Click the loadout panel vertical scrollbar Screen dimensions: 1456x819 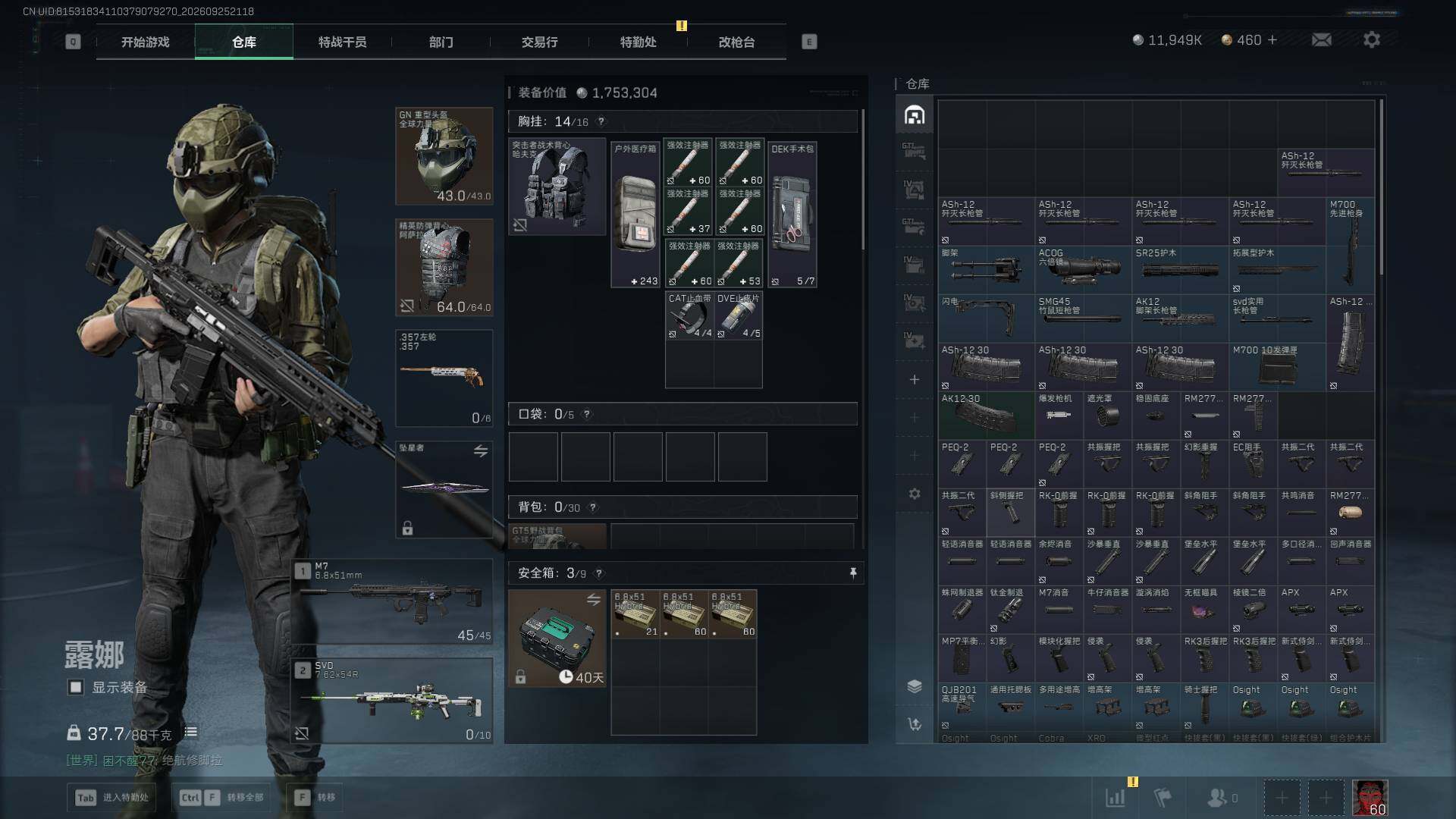(862, 179)
